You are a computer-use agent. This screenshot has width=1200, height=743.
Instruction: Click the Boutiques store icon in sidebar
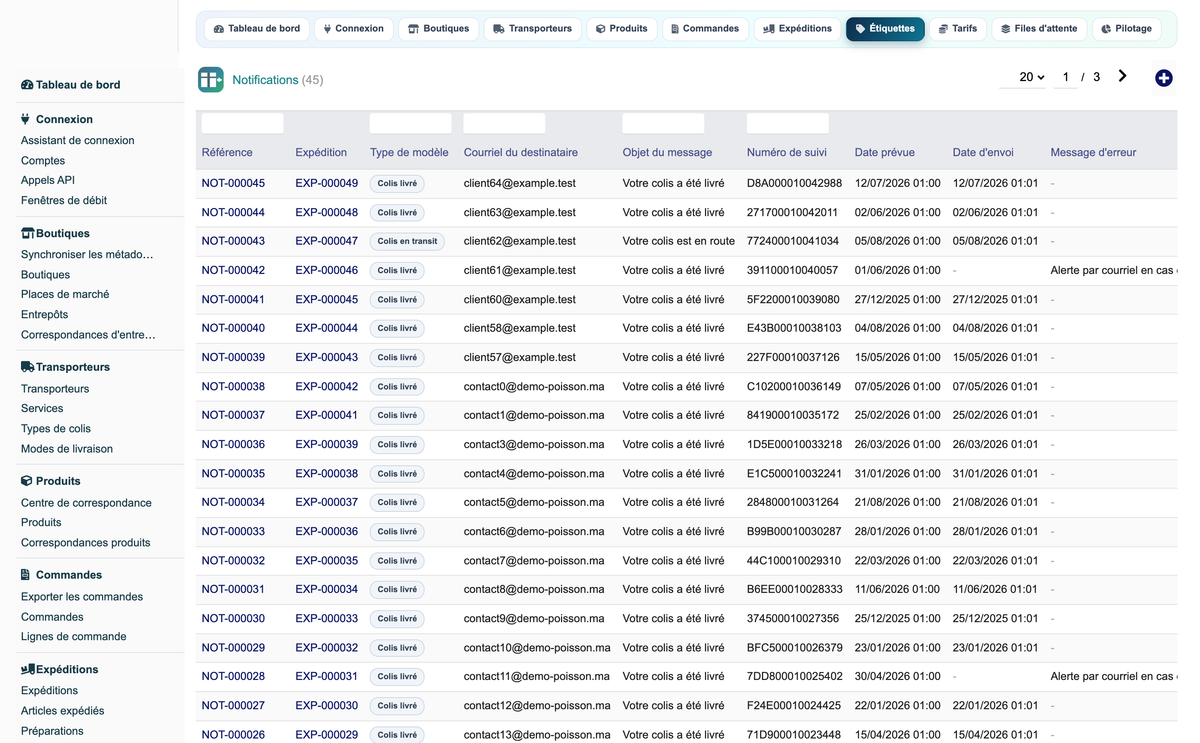27,233
